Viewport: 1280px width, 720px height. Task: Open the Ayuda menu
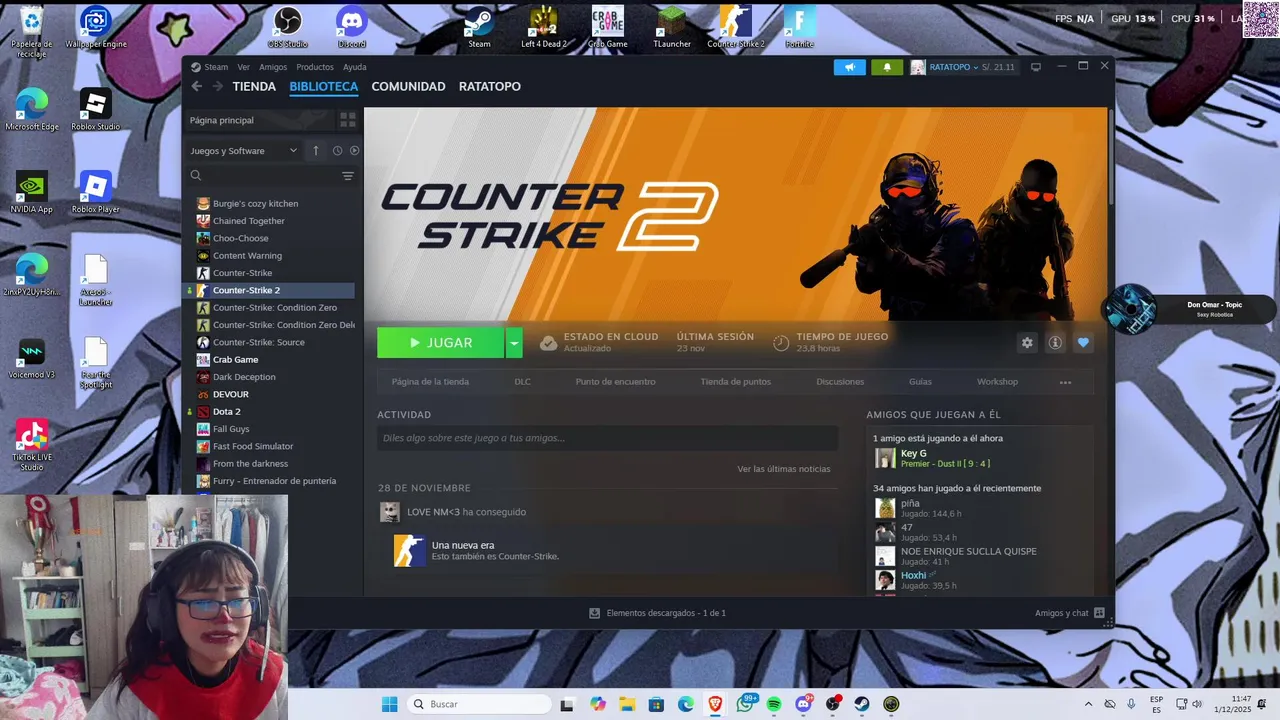tap(355, 67)
